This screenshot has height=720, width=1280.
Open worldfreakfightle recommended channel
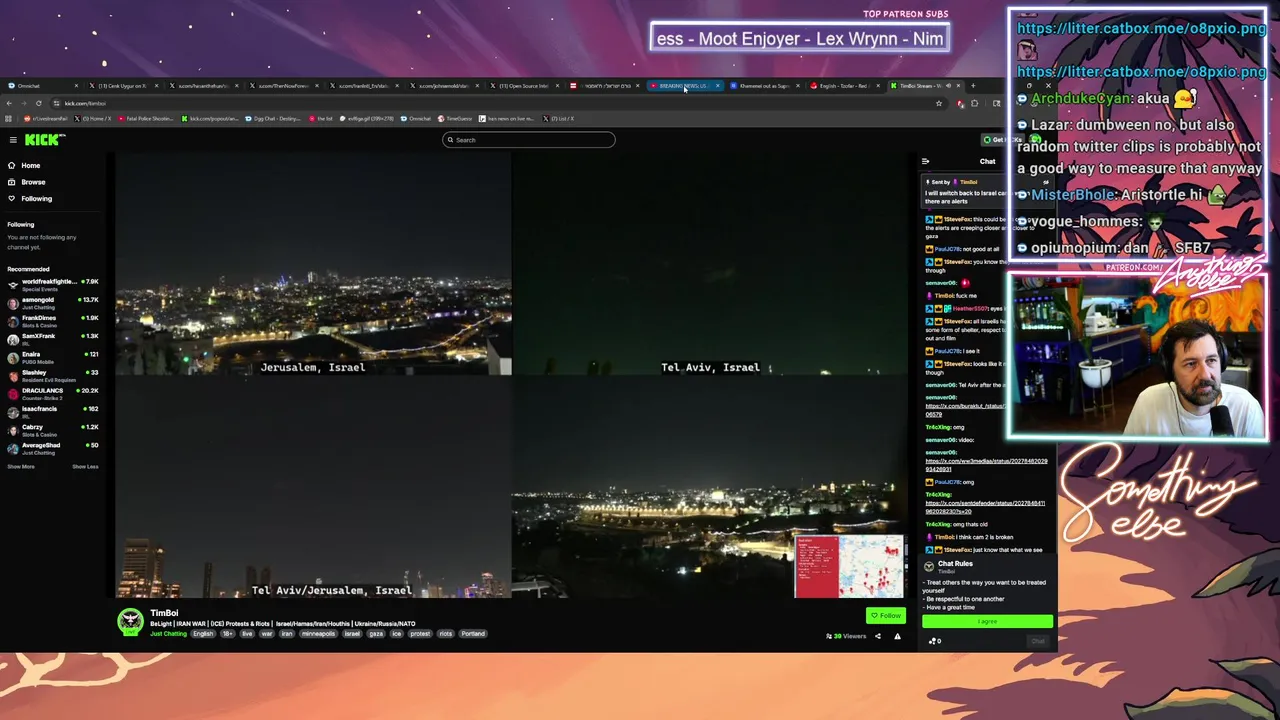pyautogui.click(x=52, y=285)
